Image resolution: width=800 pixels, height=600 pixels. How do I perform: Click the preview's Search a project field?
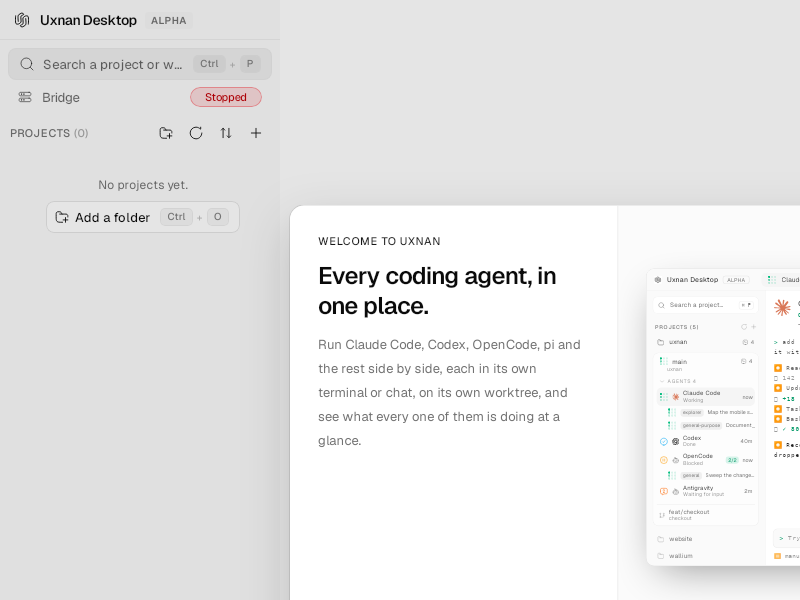(706, 305)
